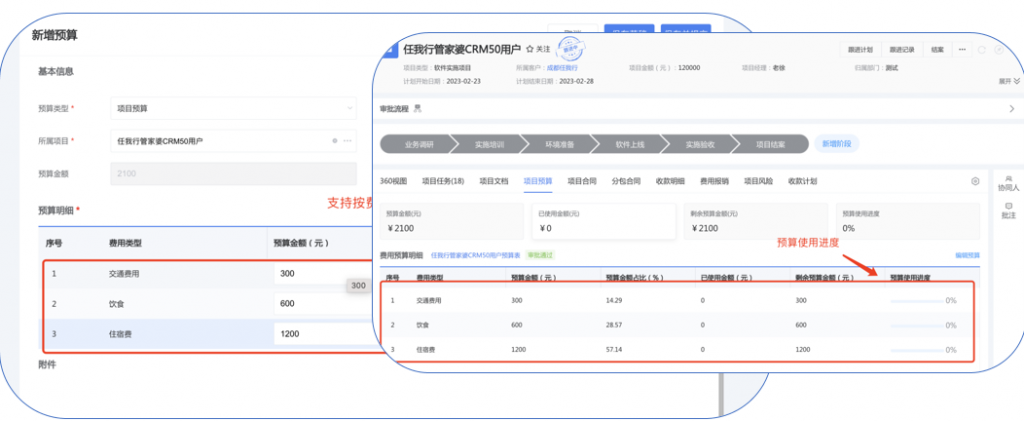Click the blue project icon beside the title
This screenshot has height=421, width=1024.
tap(390, 49)
